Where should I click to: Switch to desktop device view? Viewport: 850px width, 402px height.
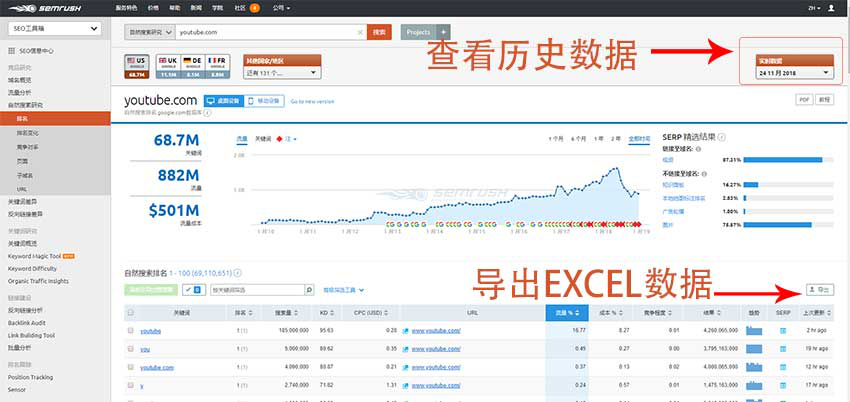224,101
